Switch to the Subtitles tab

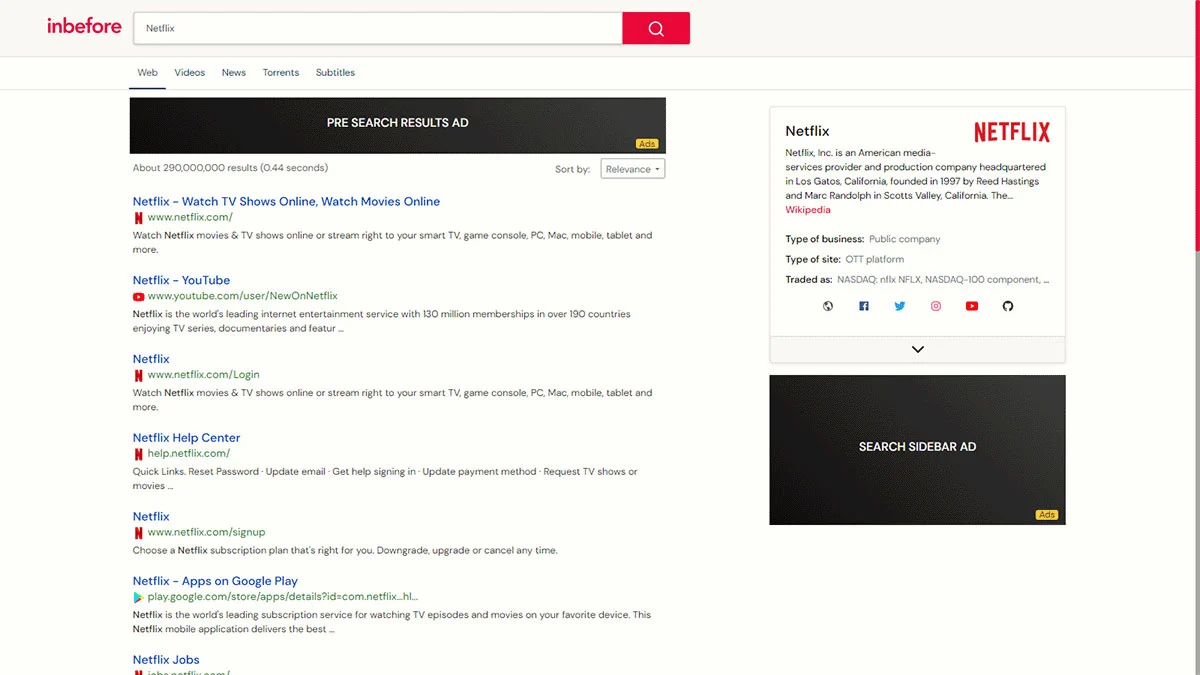335,73
